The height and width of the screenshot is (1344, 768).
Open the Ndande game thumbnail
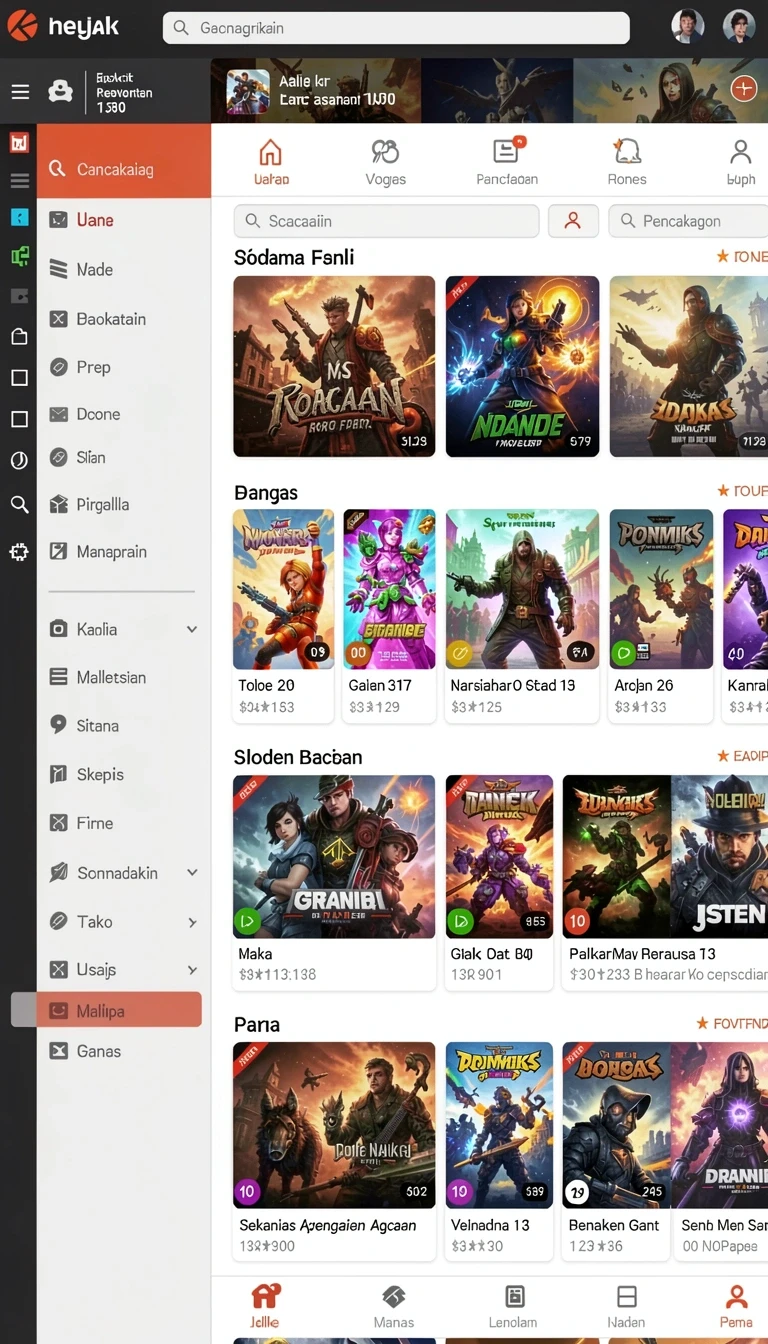point(522,367)
